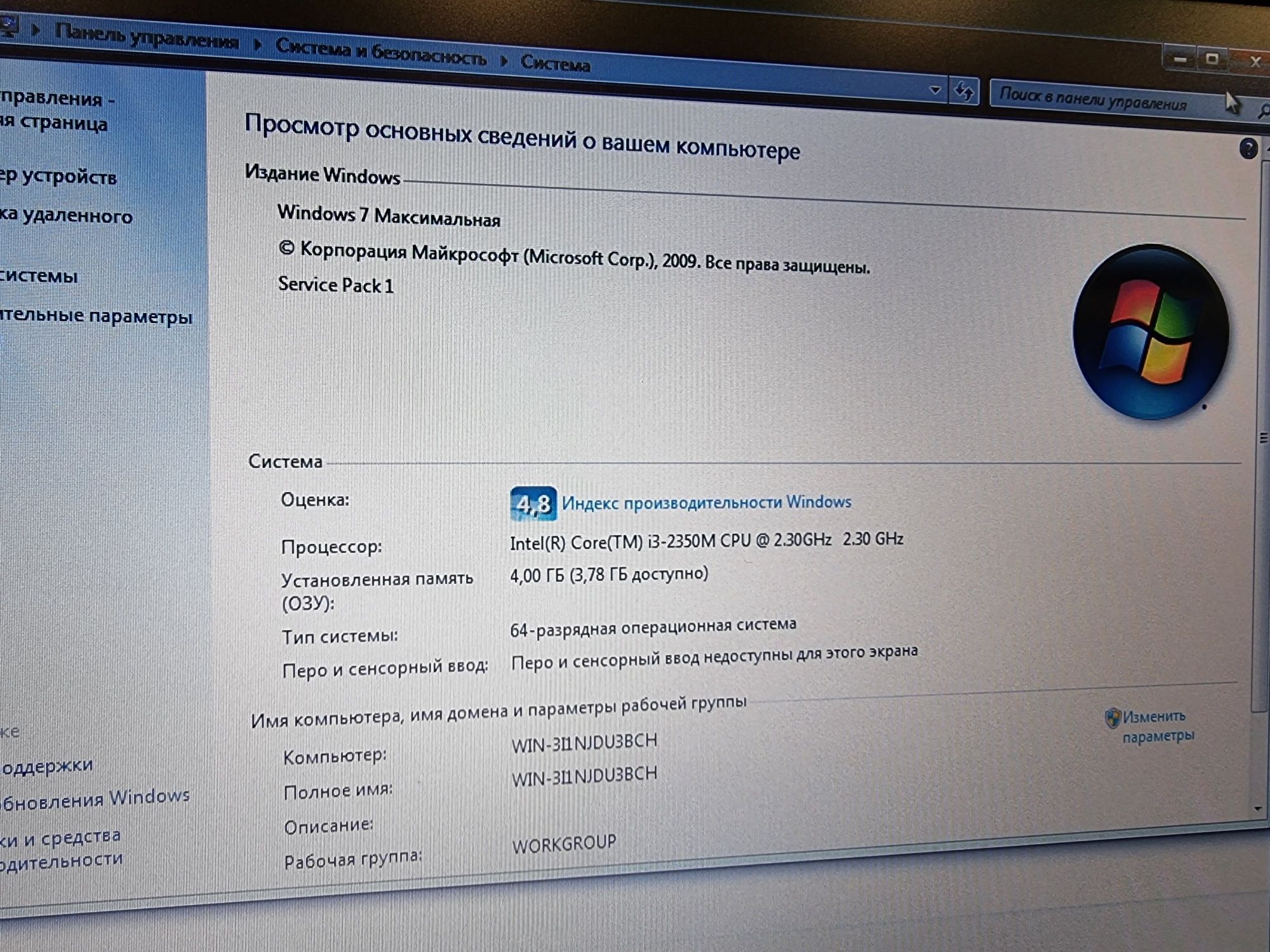
Task: Open performance tools link in sidebar
Action: click(61, 849)
